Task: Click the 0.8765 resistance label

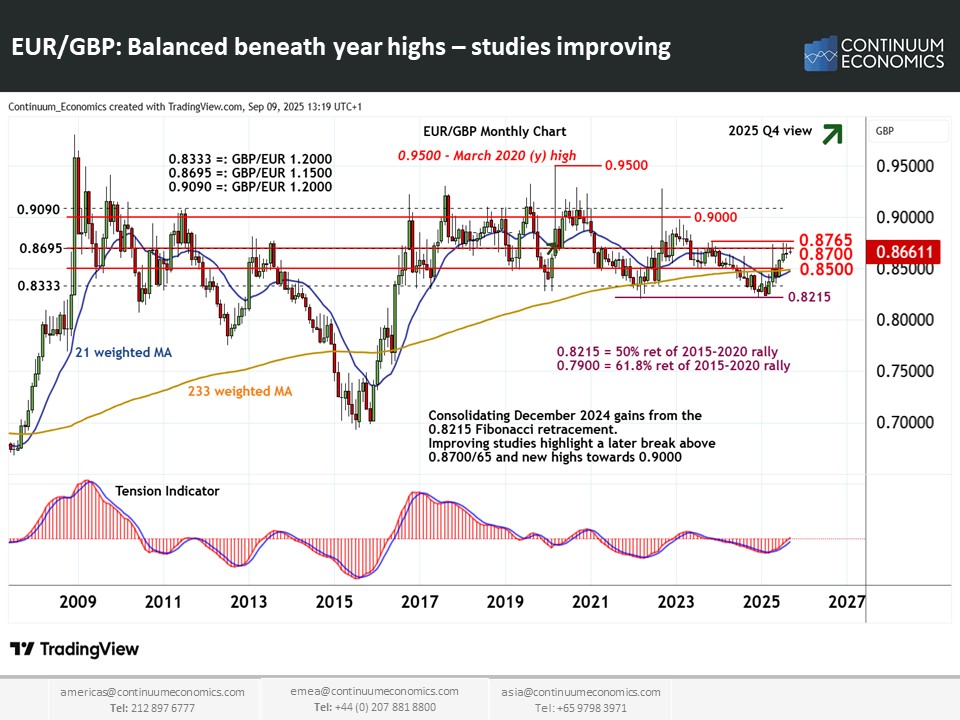Action: click(x=826, y=240)
